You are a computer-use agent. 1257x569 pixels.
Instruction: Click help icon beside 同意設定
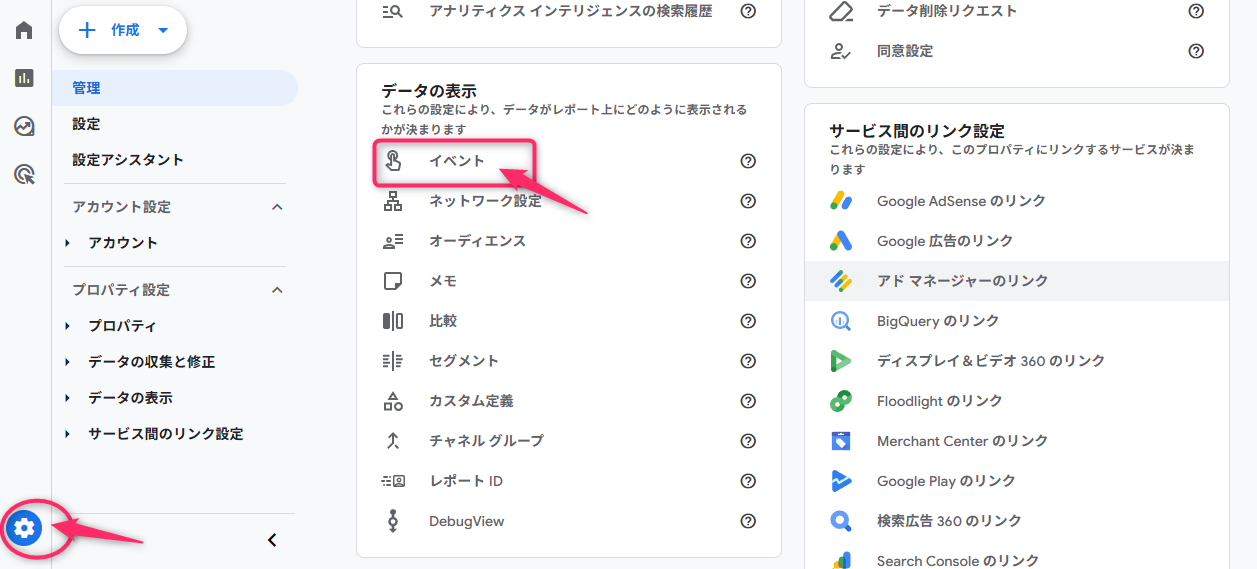pyautogui.click(x=1196, y=51)
